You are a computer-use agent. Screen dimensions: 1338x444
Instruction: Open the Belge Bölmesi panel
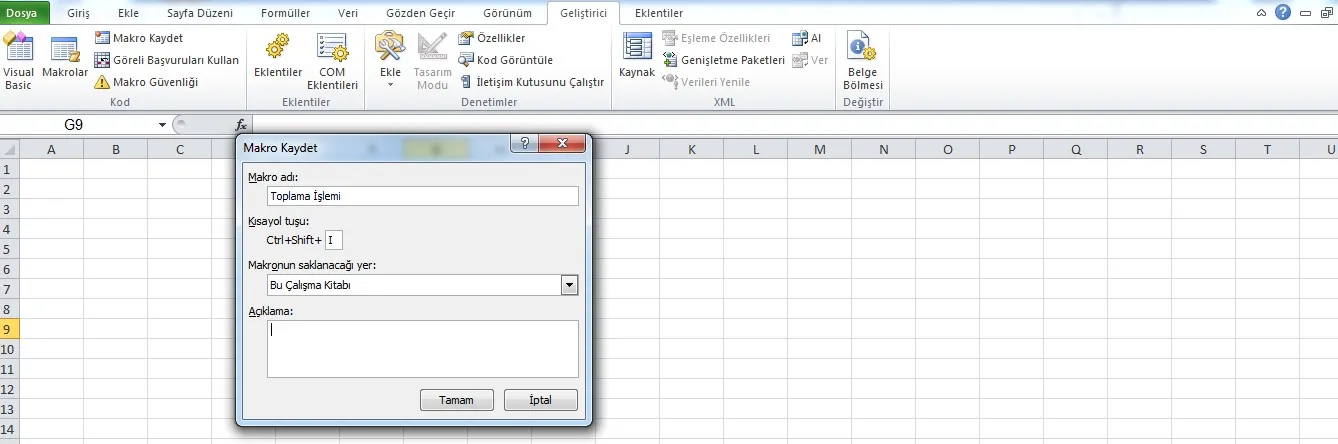[x=862, y=60]
